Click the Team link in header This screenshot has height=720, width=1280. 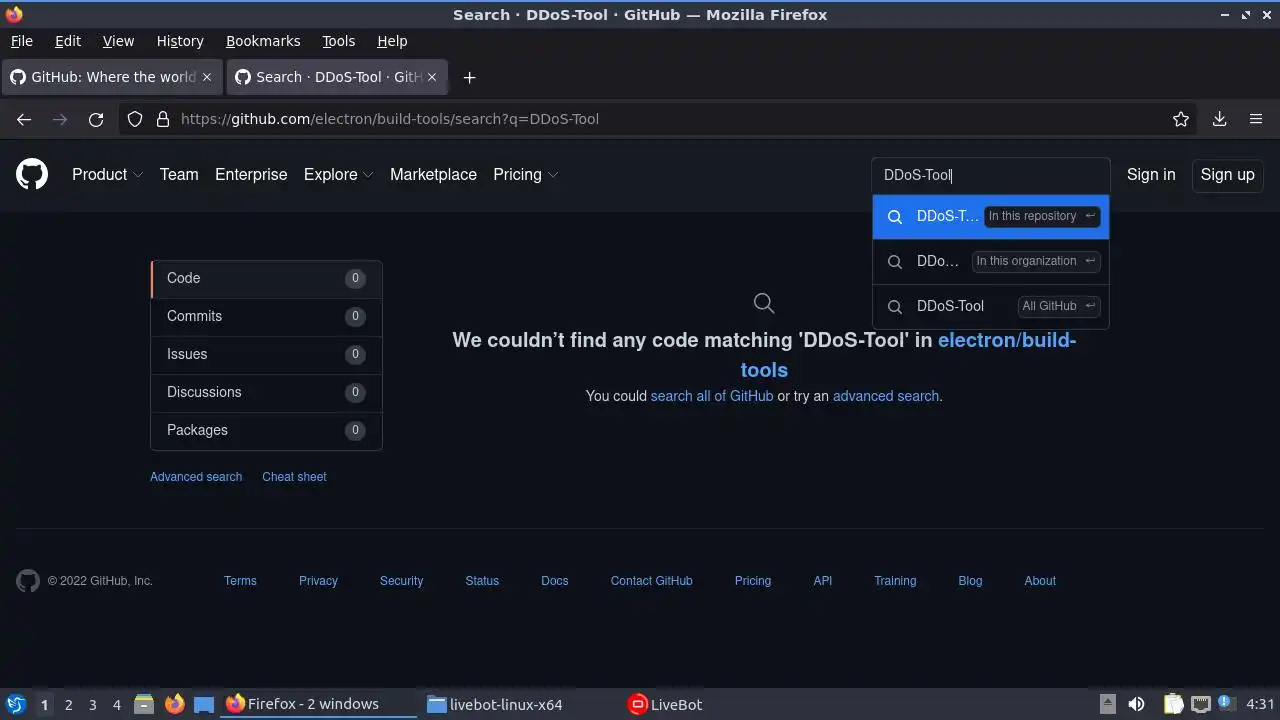(179, 174)
